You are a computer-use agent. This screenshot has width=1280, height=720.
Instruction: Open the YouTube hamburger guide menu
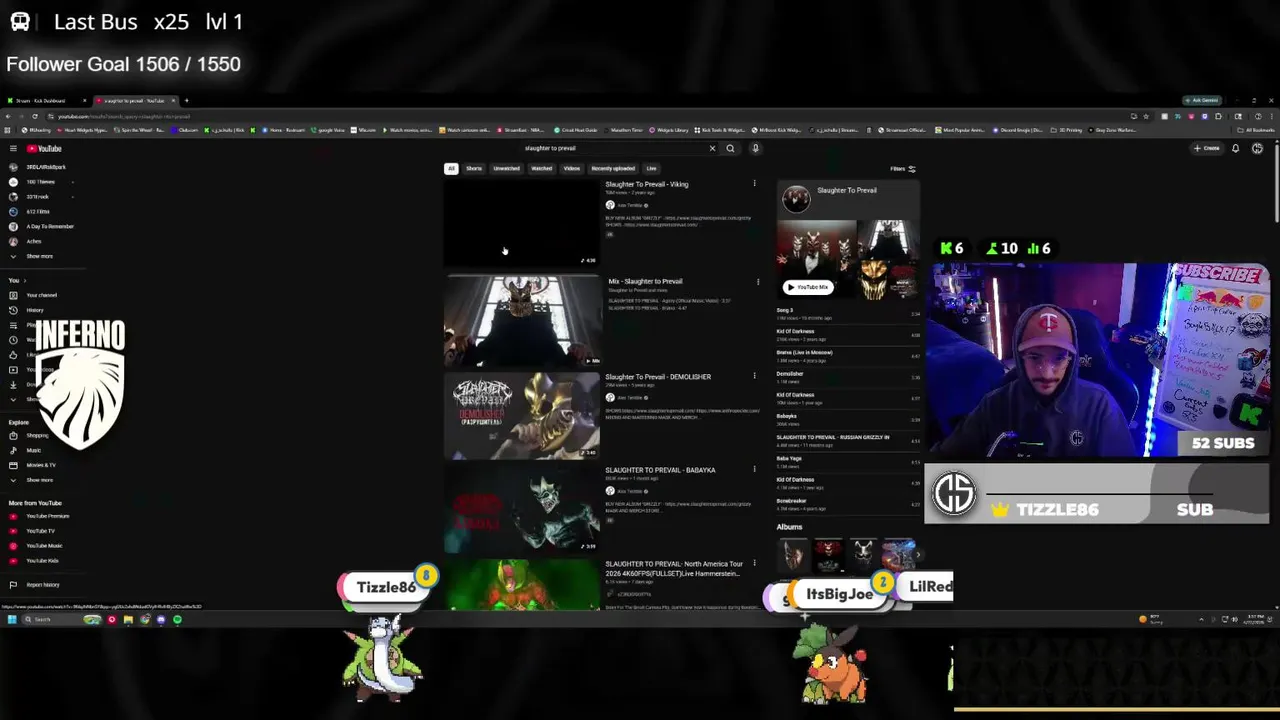pyautogui.click(x=13, y=148)
